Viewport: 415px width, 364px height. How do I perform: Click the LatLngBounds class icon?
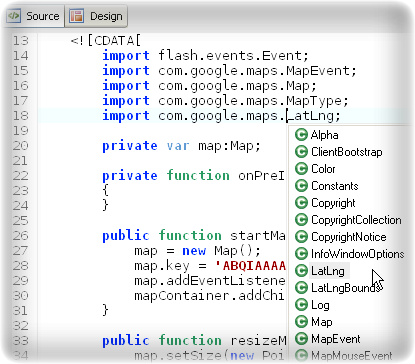(301, 288)
